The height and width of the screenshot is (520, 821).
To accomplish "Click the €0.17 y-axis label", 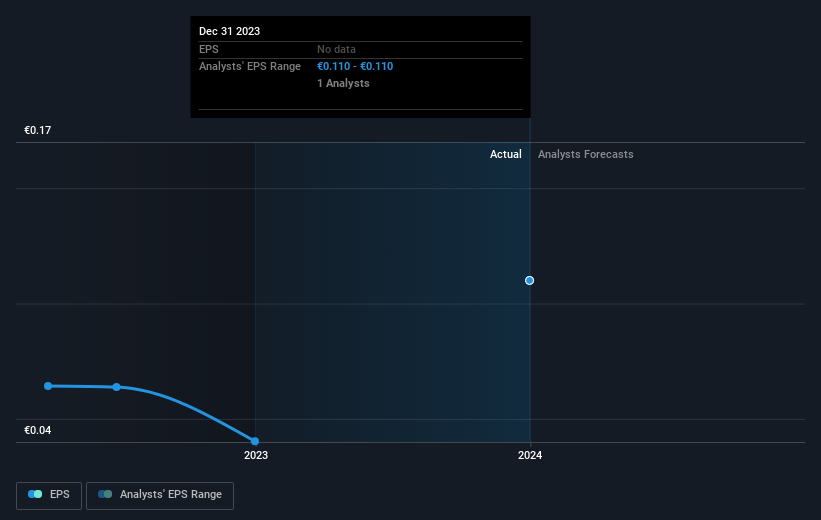I will (x=38, y=130).
